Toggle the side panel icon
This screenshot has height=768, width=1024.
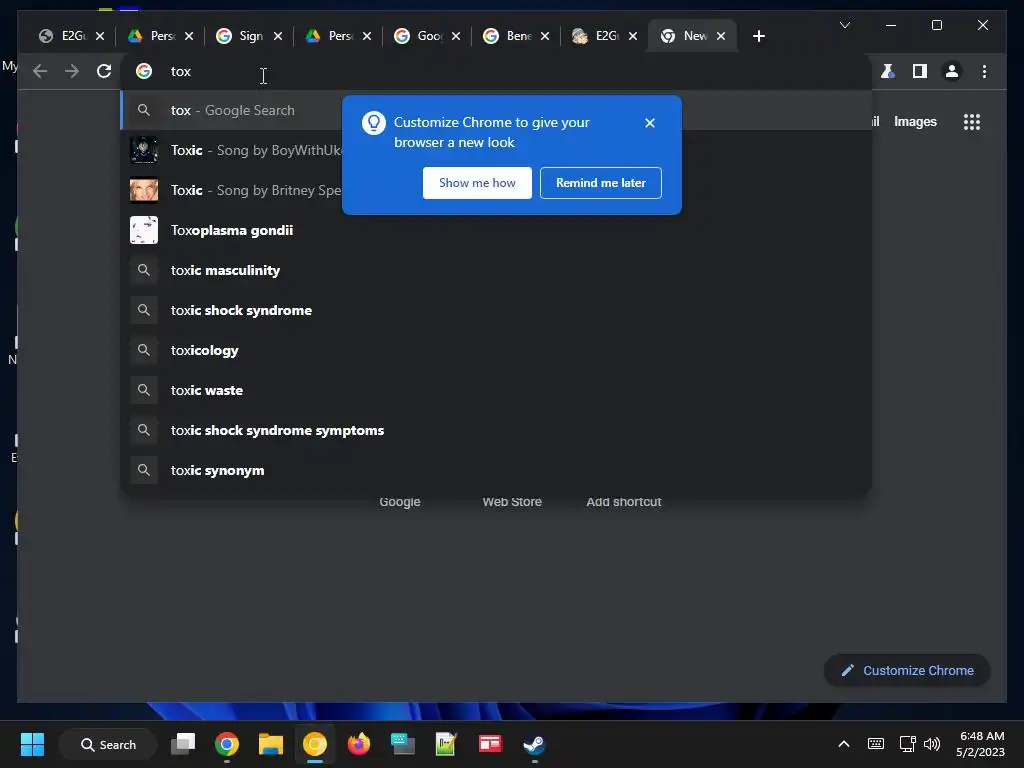click(920, 71)
